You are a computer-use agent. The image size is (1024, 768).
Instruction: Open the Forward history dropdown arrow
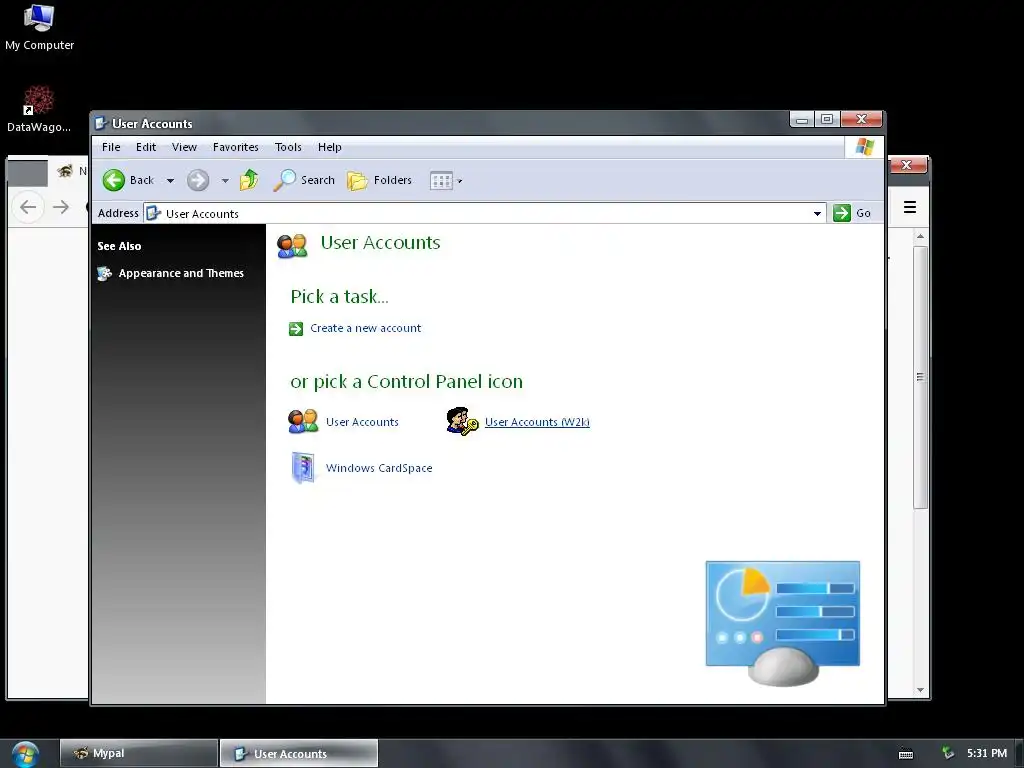click(225, 181)
